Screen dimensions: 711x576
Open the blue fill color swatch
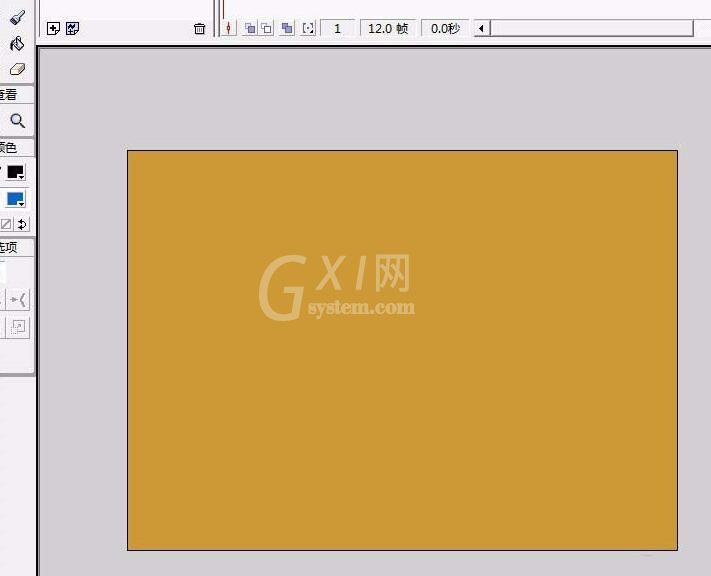15,199
